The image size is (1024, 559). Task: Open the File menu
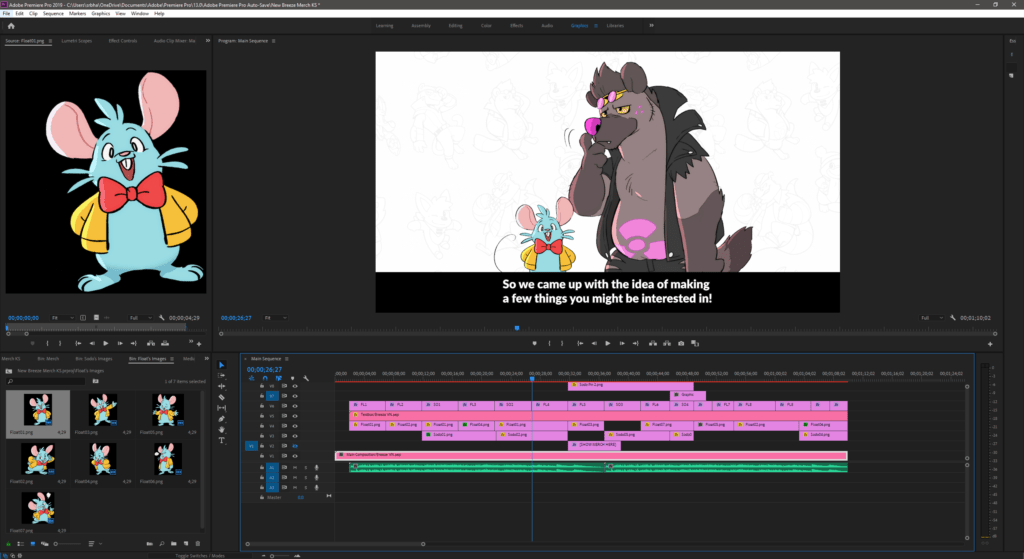[6, 13]
